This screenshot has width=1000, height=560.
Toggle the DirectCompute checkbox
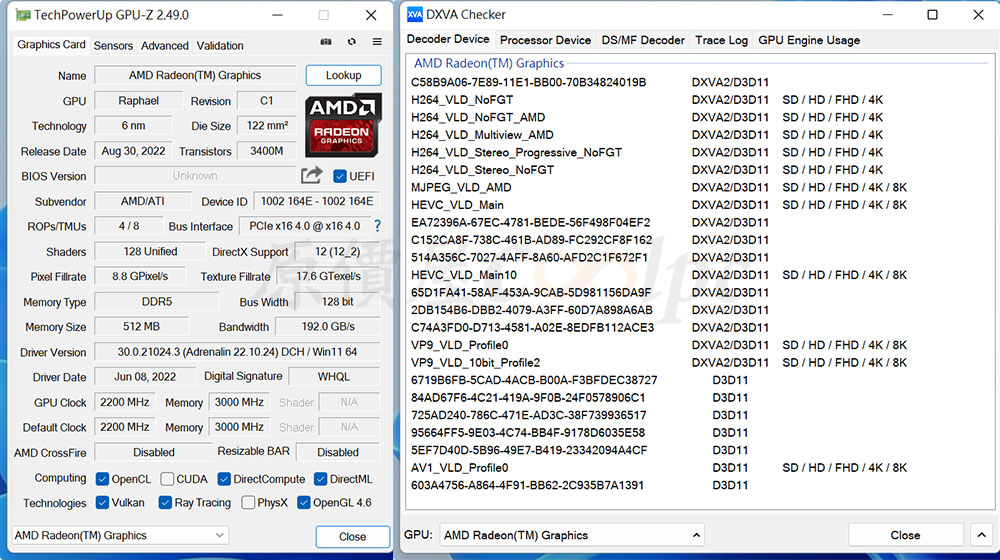click(x=224, y=479)
